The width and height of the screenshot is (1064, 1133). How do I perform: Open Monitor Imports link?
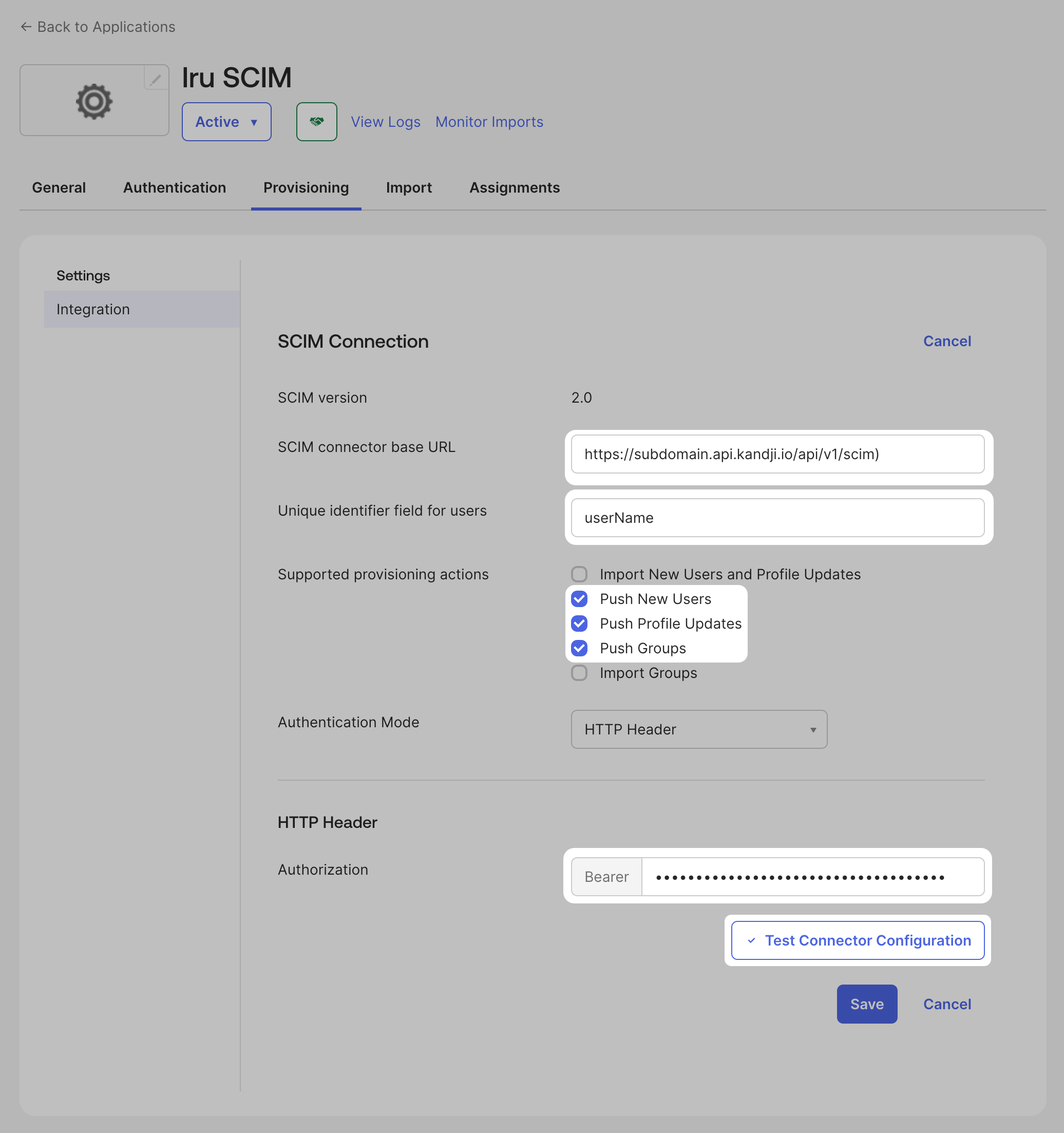click(x=489, y=122)
